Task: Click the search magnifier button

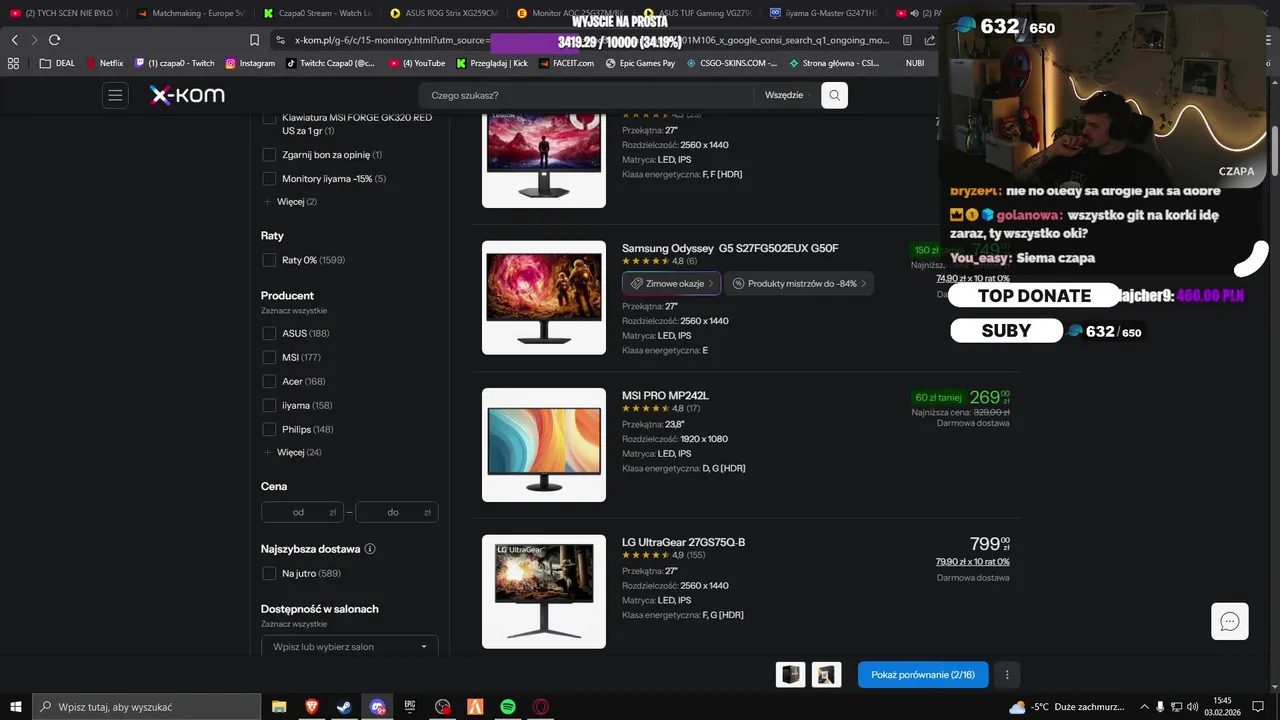Action: (834, 95)
